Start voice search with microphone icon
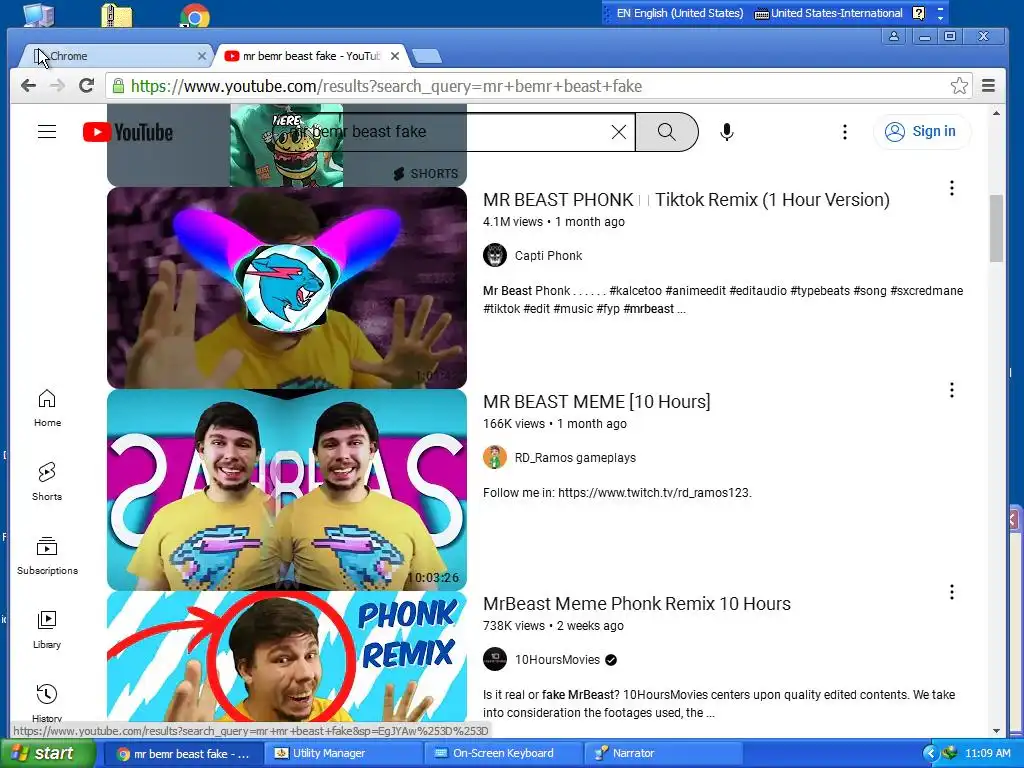The image size is (1024, 768). click(x=726, y=132)
